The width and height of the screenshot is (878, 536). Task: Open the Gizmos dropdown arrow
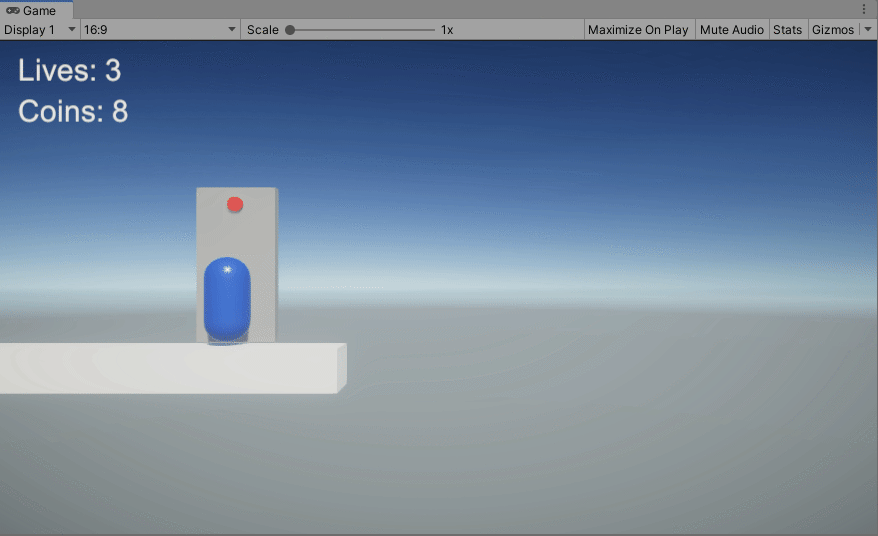point(868,30)
